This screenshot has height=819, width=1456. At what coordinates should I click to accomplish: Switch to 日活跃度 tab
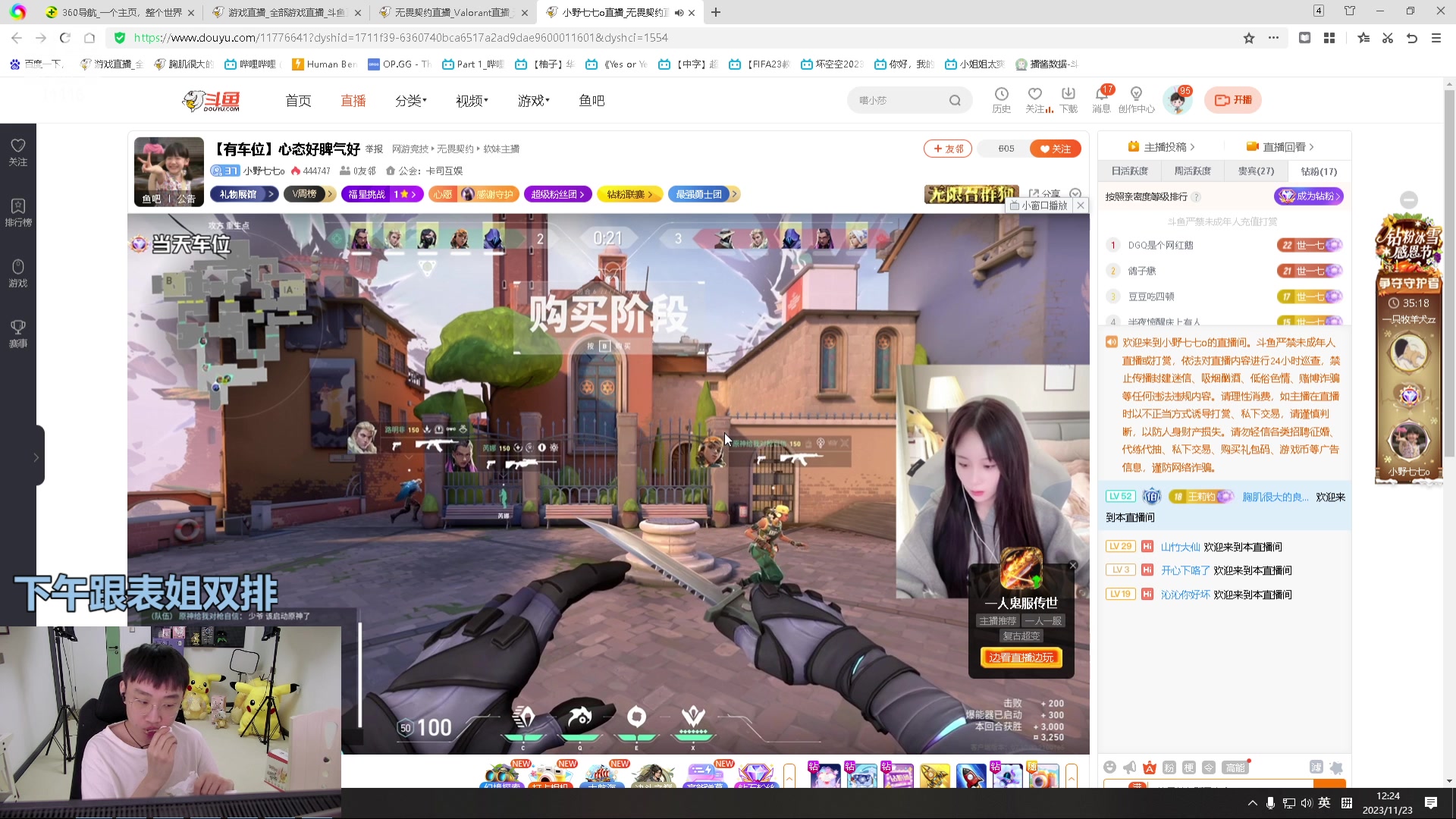tap(1130, 171)
